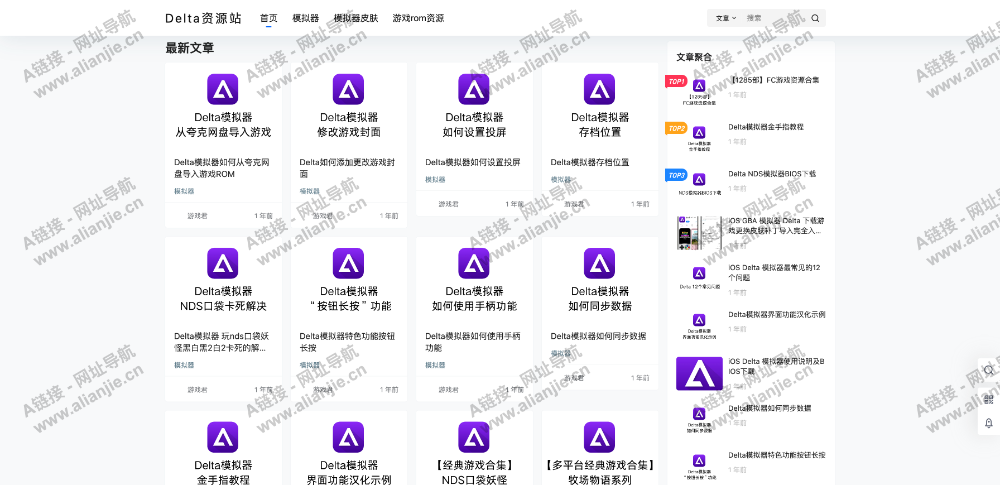The height and width of the screenshot is (485, 1000).
Task: Open sidebar thumbnail for Delta模拟器金手指教程
Action: pos(699,137)
